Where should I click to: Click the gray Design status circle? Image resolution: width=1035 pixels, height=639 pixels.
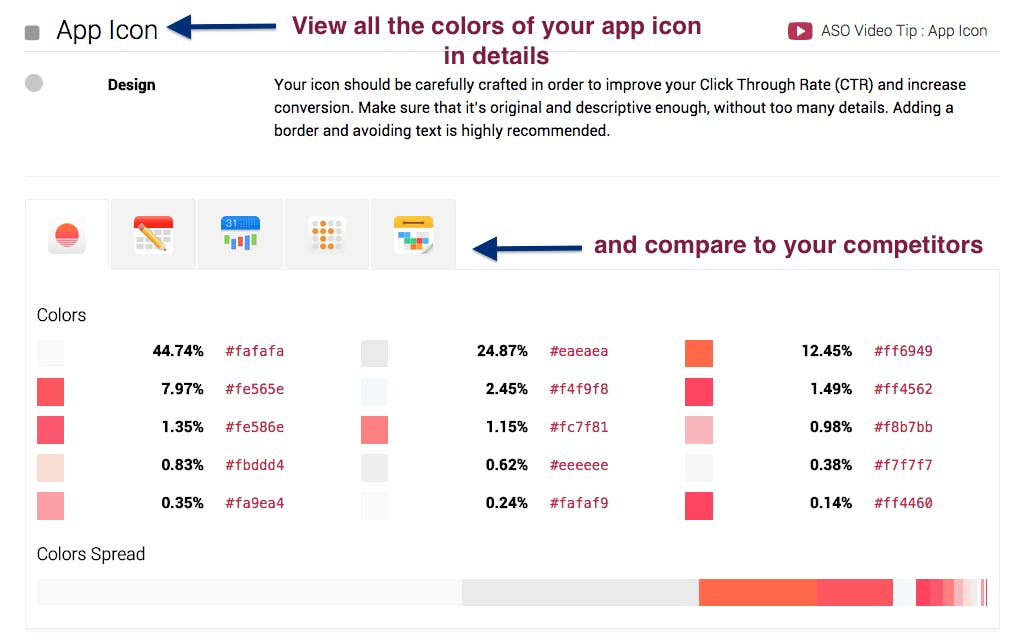coord(34,84)
